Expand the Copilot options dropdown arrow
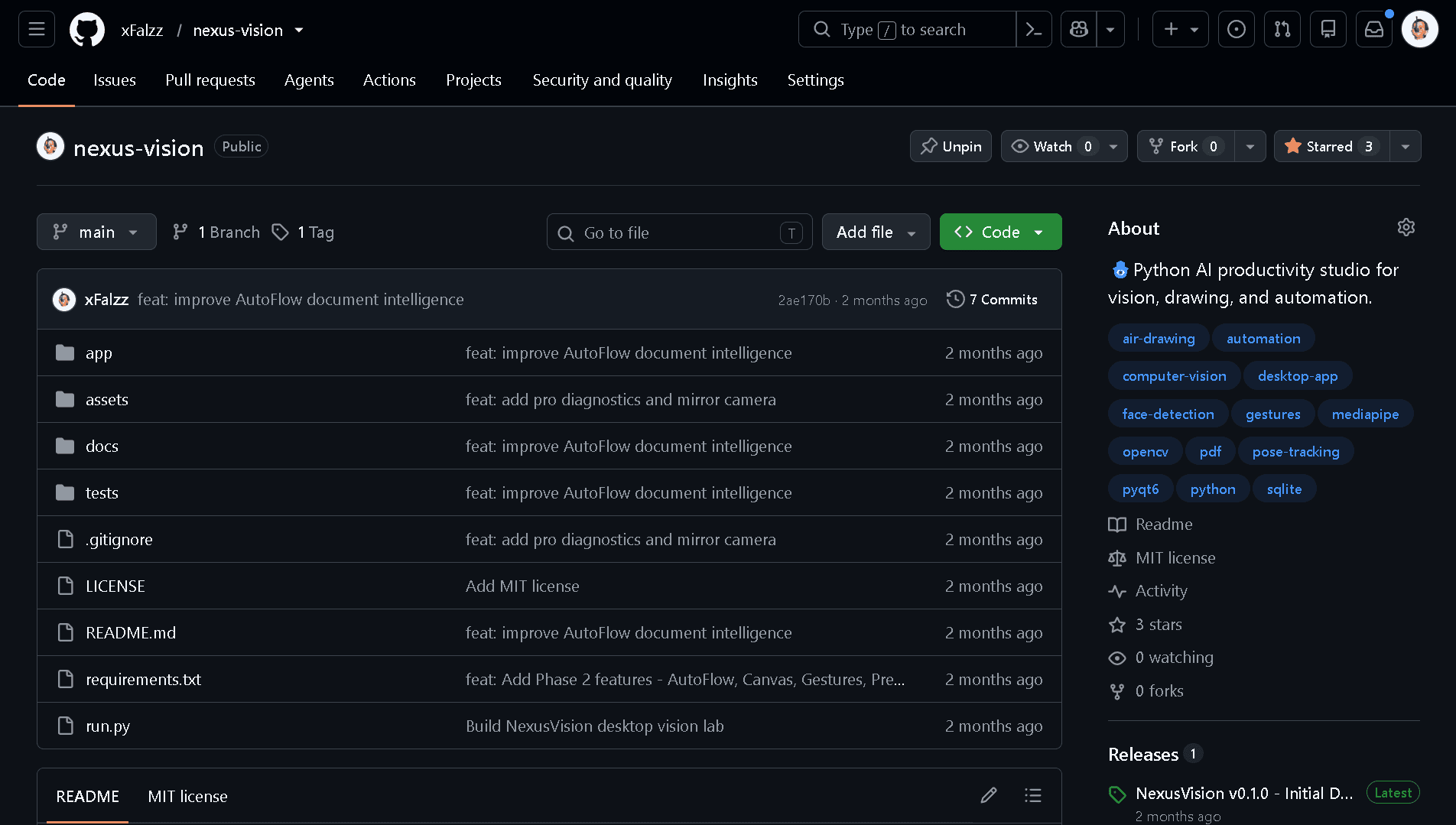This screenshot has height=825, width=1456. tap(1110, 30)
